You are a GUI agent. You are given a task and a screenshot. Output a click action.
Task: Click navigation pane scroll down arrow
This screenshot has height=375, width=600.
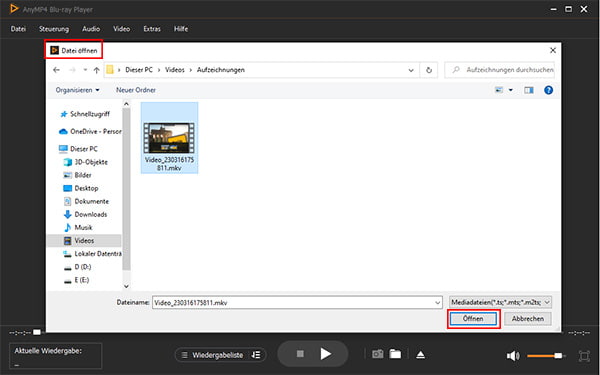pyautogui.click(x=126, y=286)
